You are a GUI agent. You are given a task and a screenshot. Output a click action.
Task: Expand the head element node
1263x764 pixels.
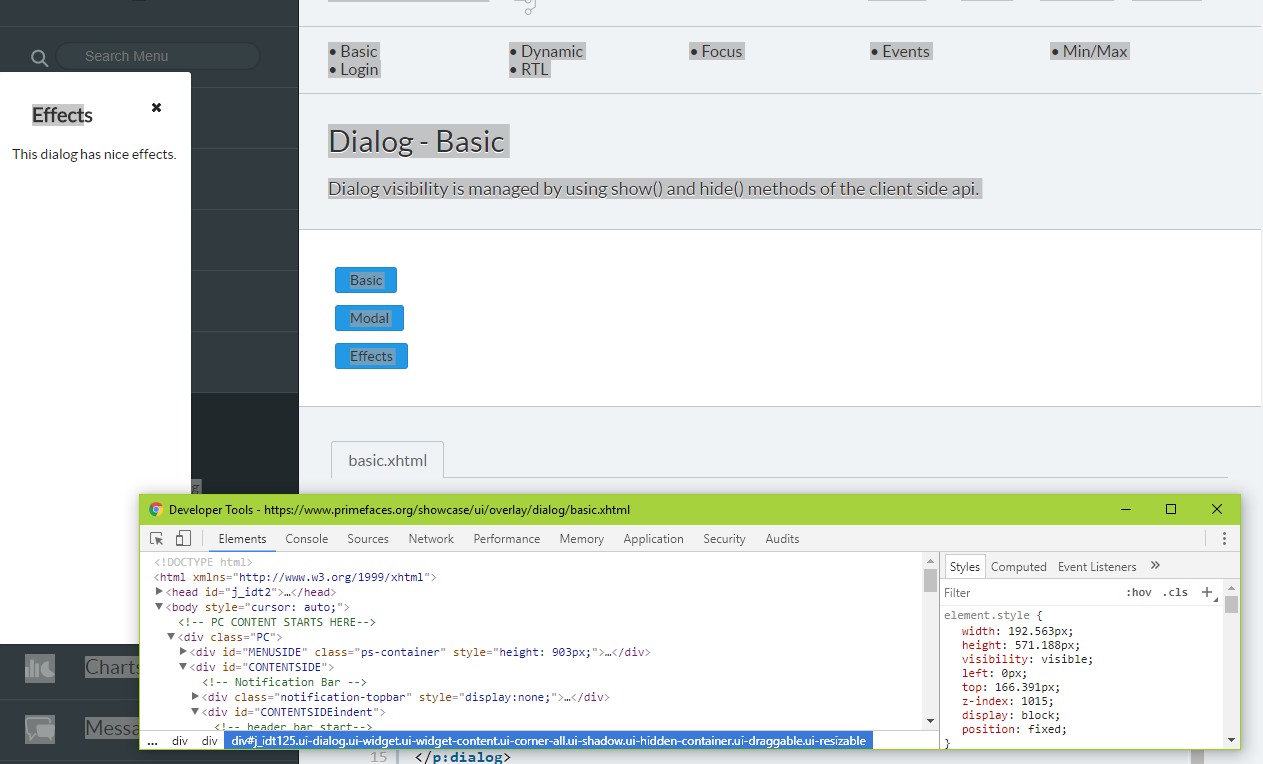159,591
